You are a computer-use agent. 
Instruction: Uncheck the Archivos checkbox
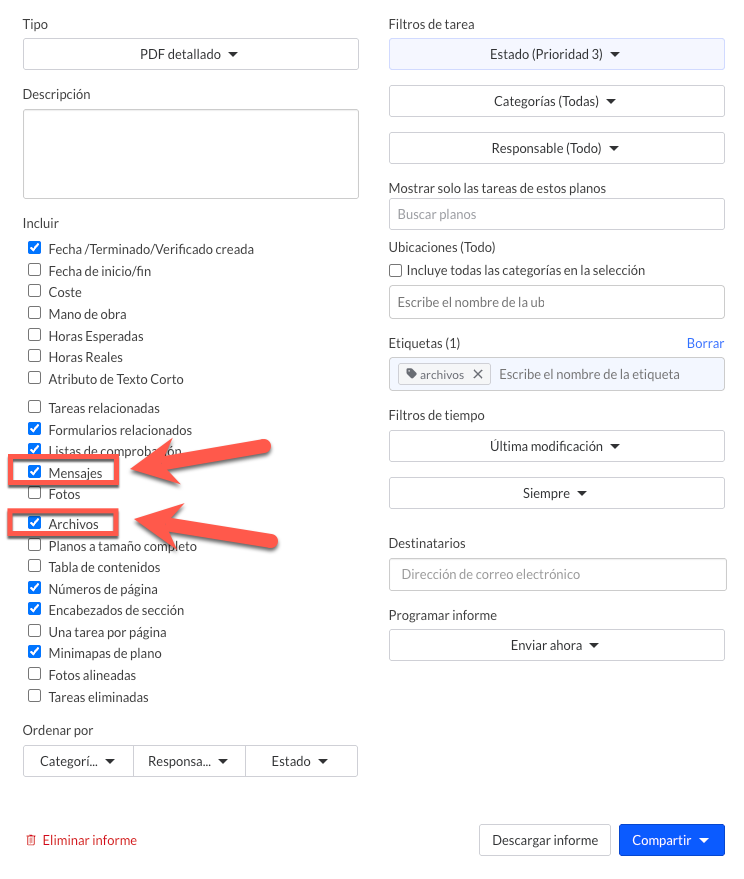coord(35,522)
